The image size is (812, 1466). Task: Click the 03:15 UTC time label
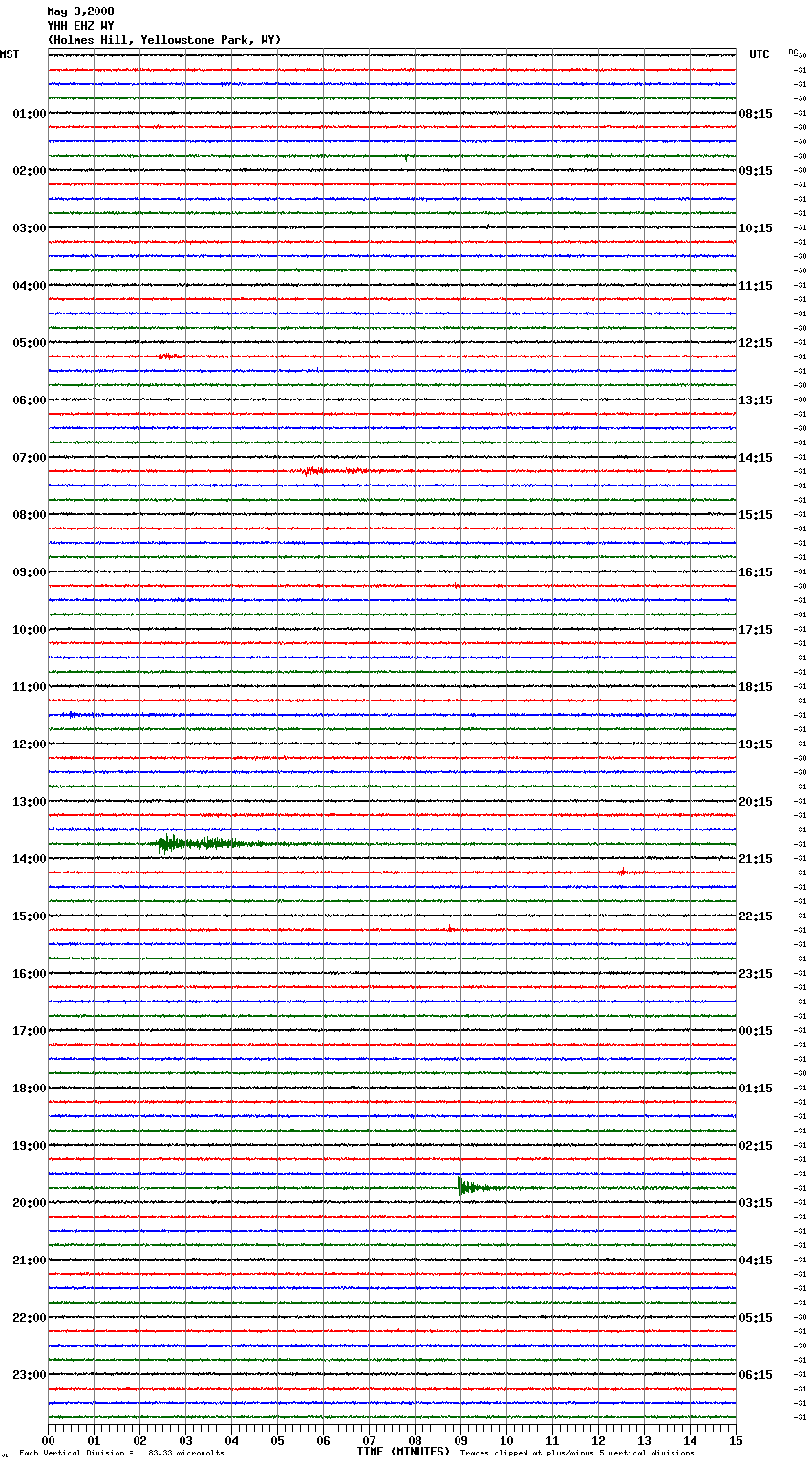coord(756,1203)
